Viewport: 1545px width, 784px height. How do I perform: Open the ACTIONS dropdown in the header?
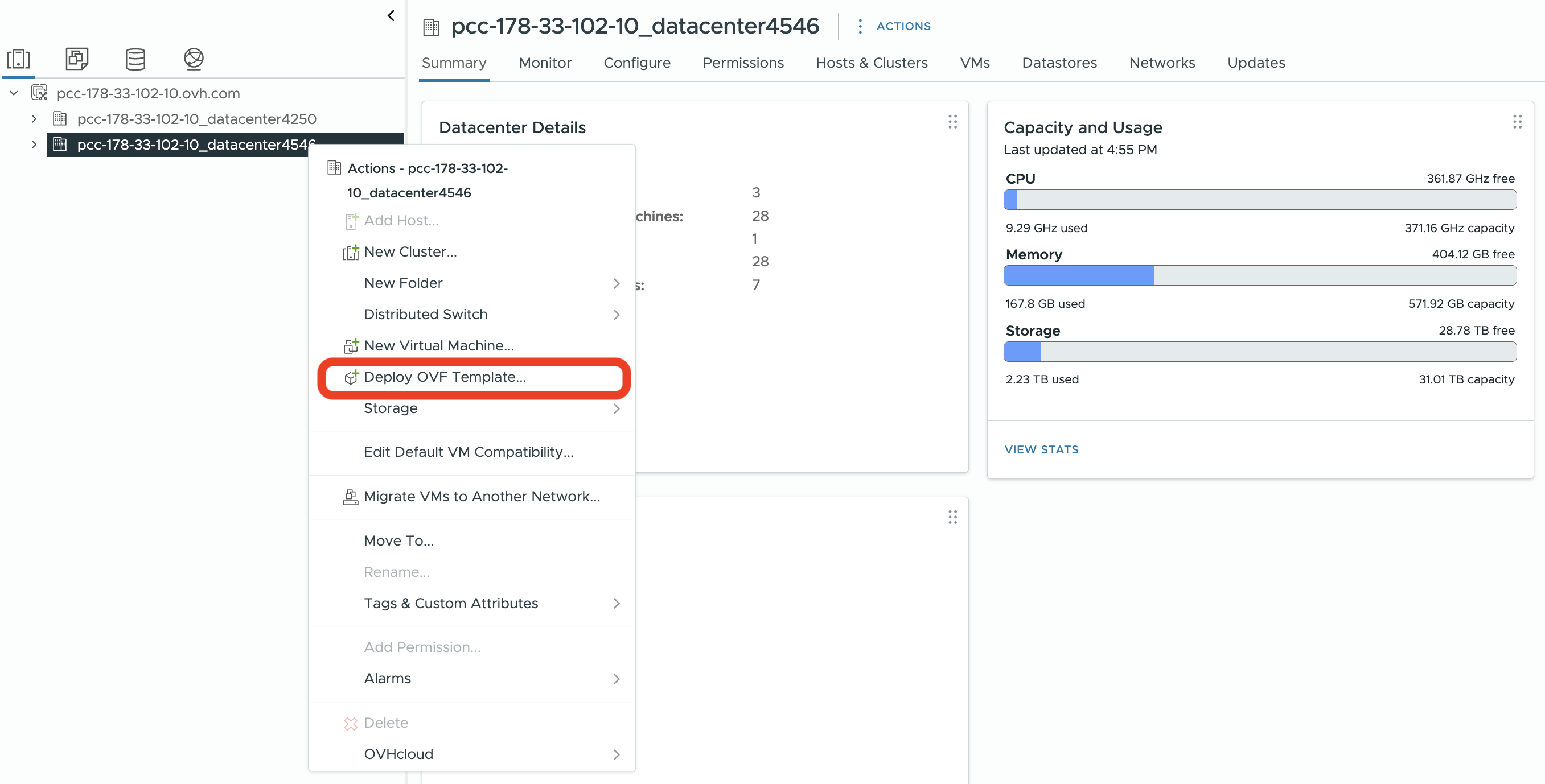[x=903, y=26]
